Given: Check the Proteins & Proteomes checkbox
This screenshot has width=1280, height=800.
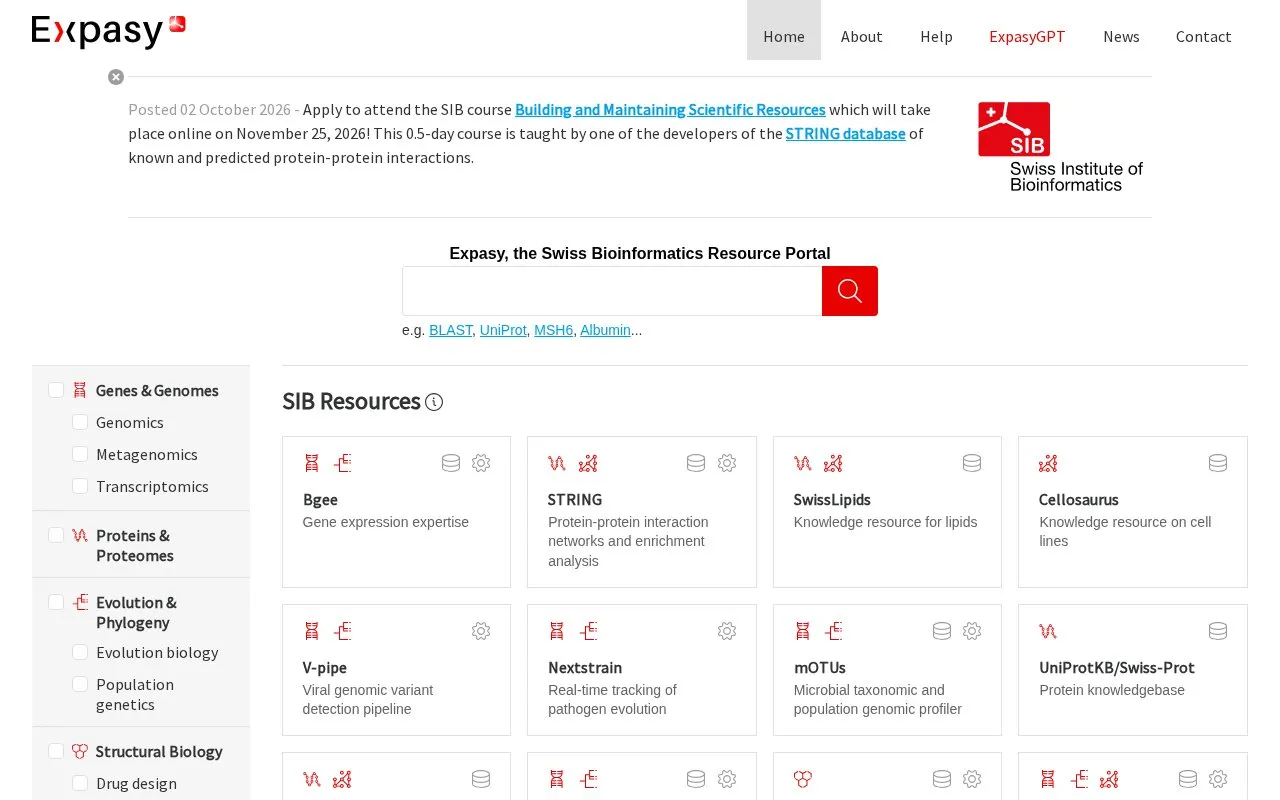Looking at the screenshot, I should (x=56, y=535).
